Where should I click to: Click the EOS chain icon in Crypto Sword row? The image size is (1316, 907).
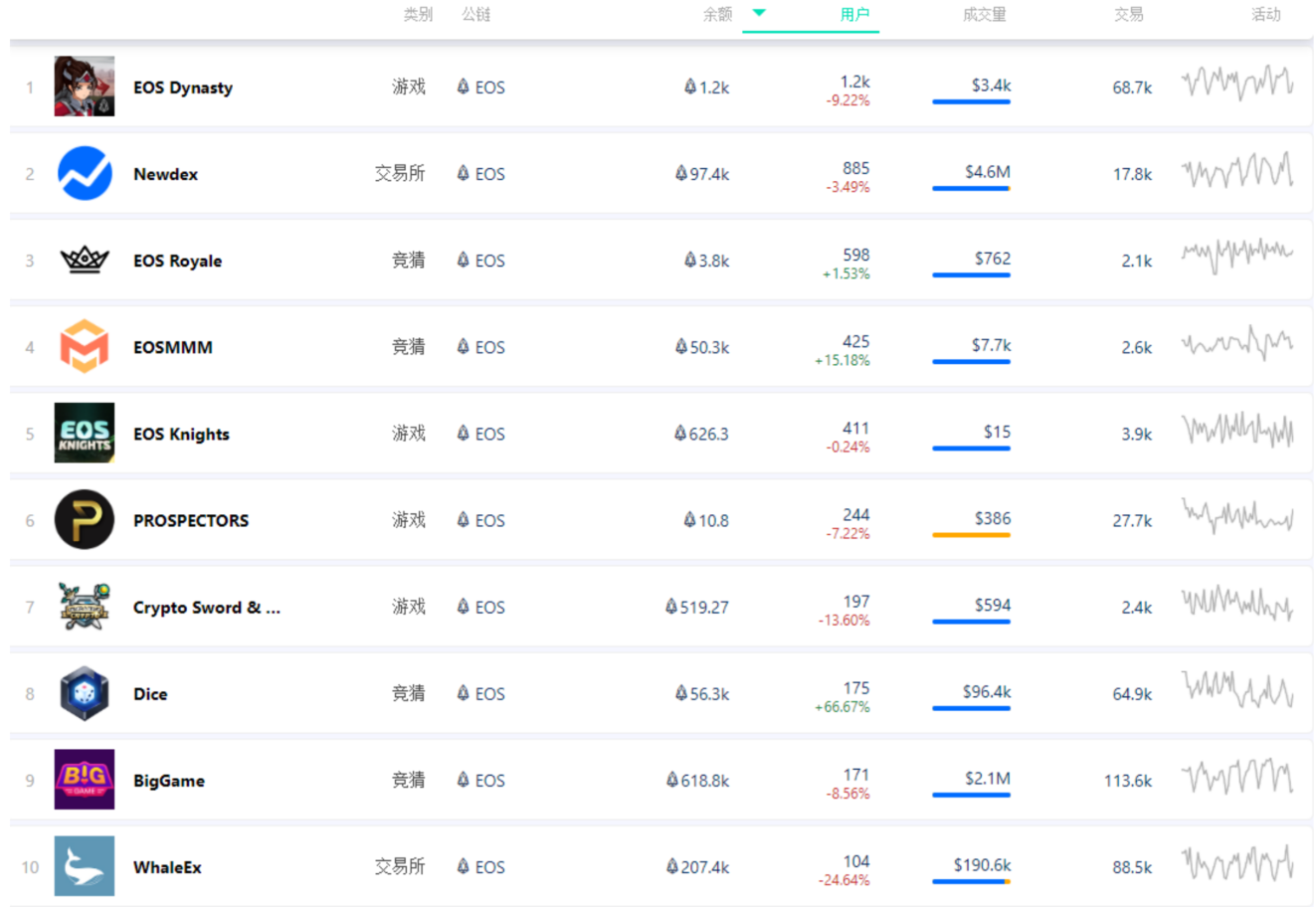pyautogui.click(x=463, y=607)
